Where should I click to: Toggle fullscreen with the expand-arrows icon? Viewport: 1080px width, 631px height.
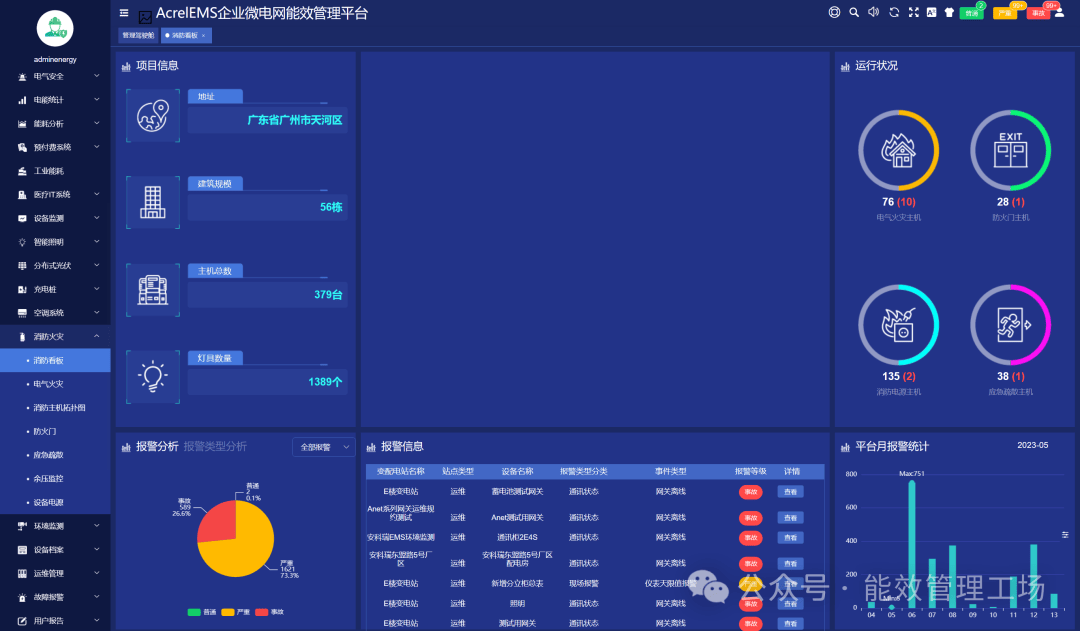913,12
